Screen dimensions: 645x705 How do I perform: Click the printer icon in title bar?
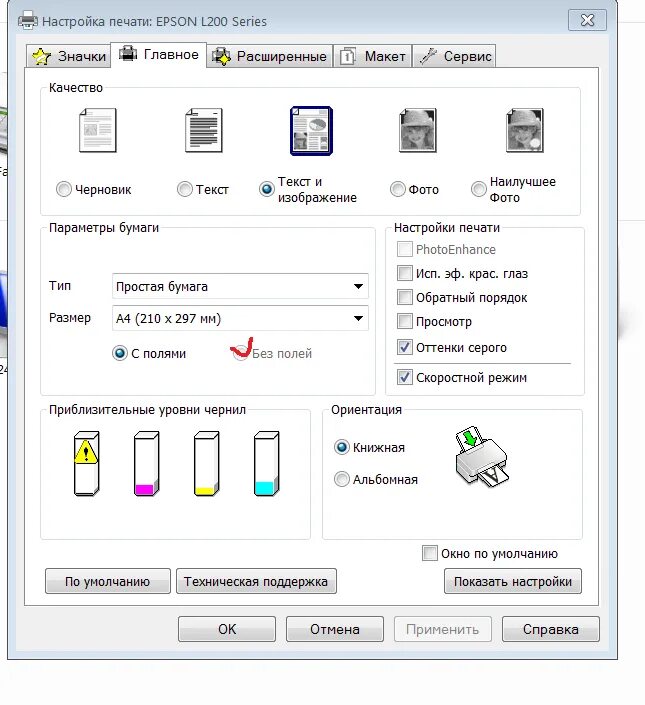(x=27, y=21)
